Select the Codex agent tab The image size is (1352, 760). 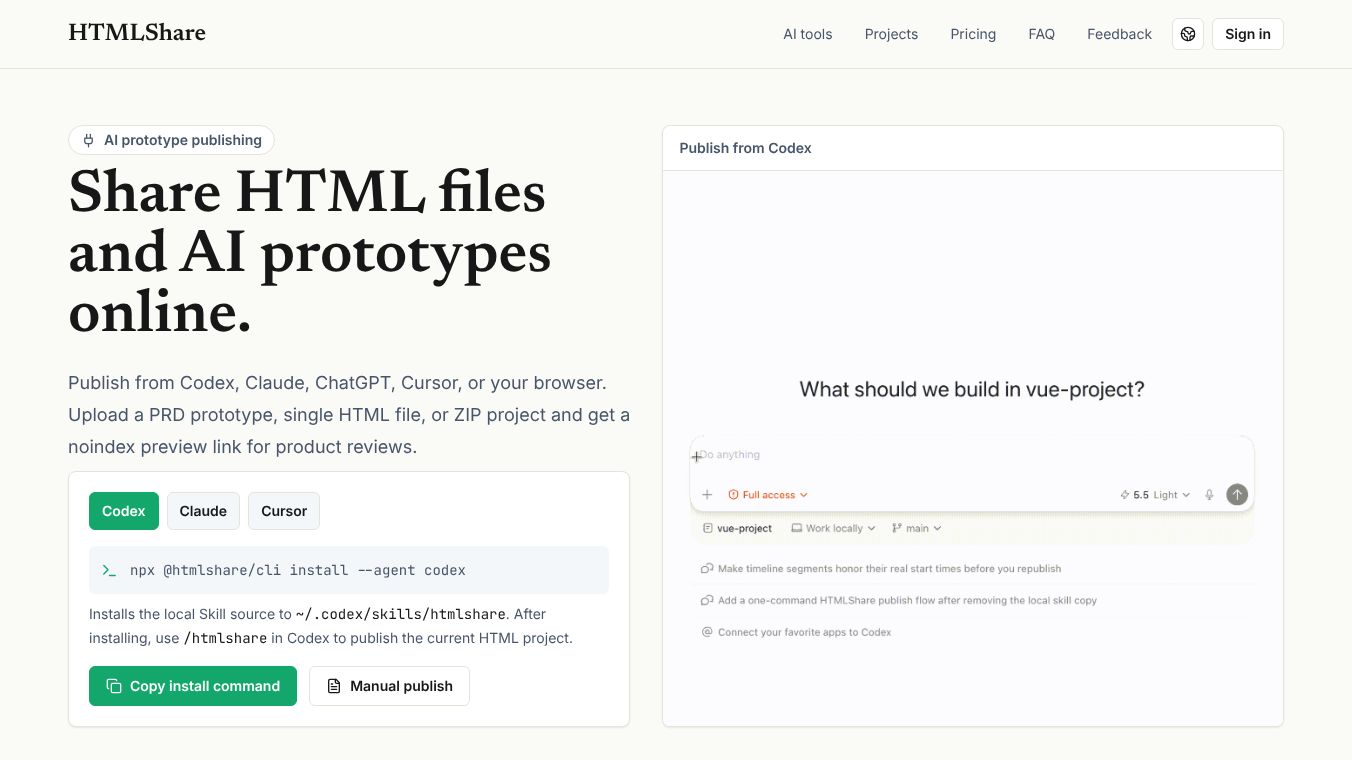[x=124, y=511]
